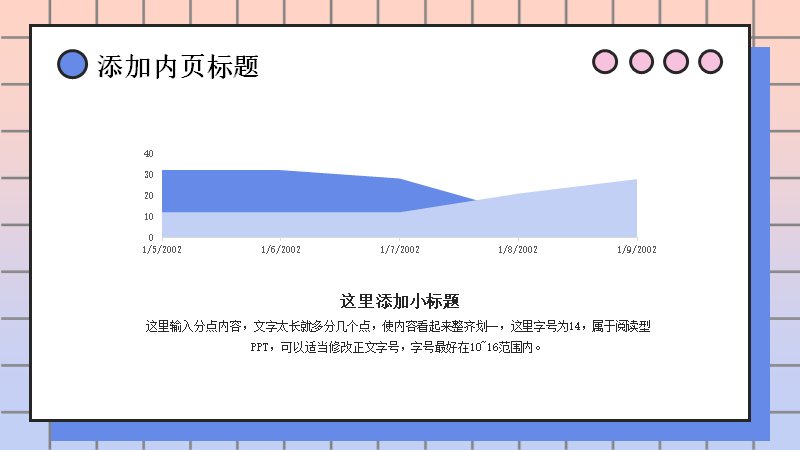Select the slide title '添加内页标题'
The height and width of the screenshot is (450, 800).
point(178,66)
